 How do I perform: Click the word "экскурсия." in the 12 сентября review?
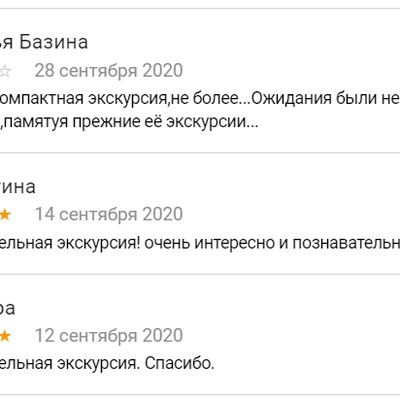pos(98,364)
